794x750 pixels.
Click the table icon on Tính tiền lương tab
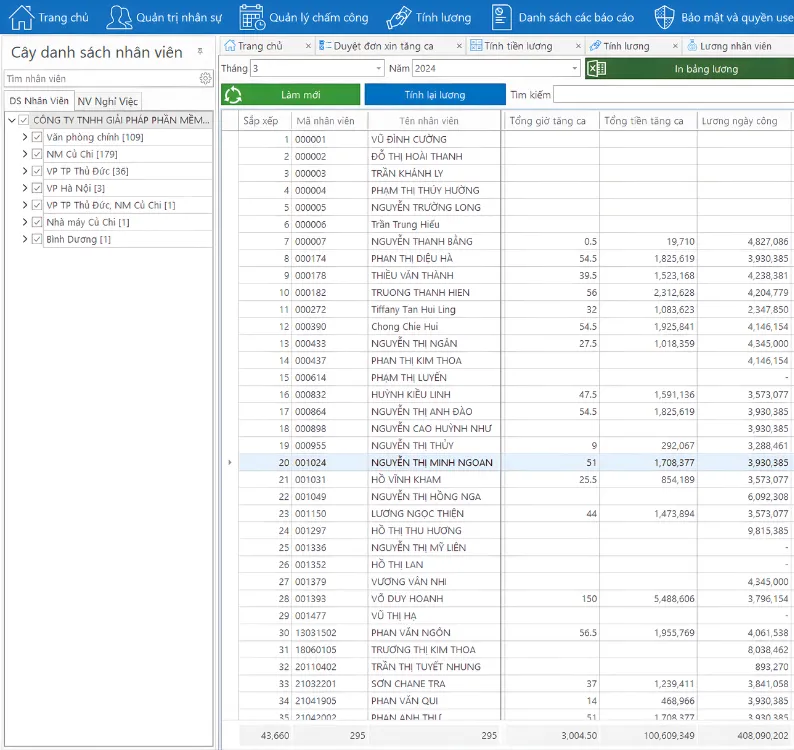pyautogui.click(x=476, y=46)
